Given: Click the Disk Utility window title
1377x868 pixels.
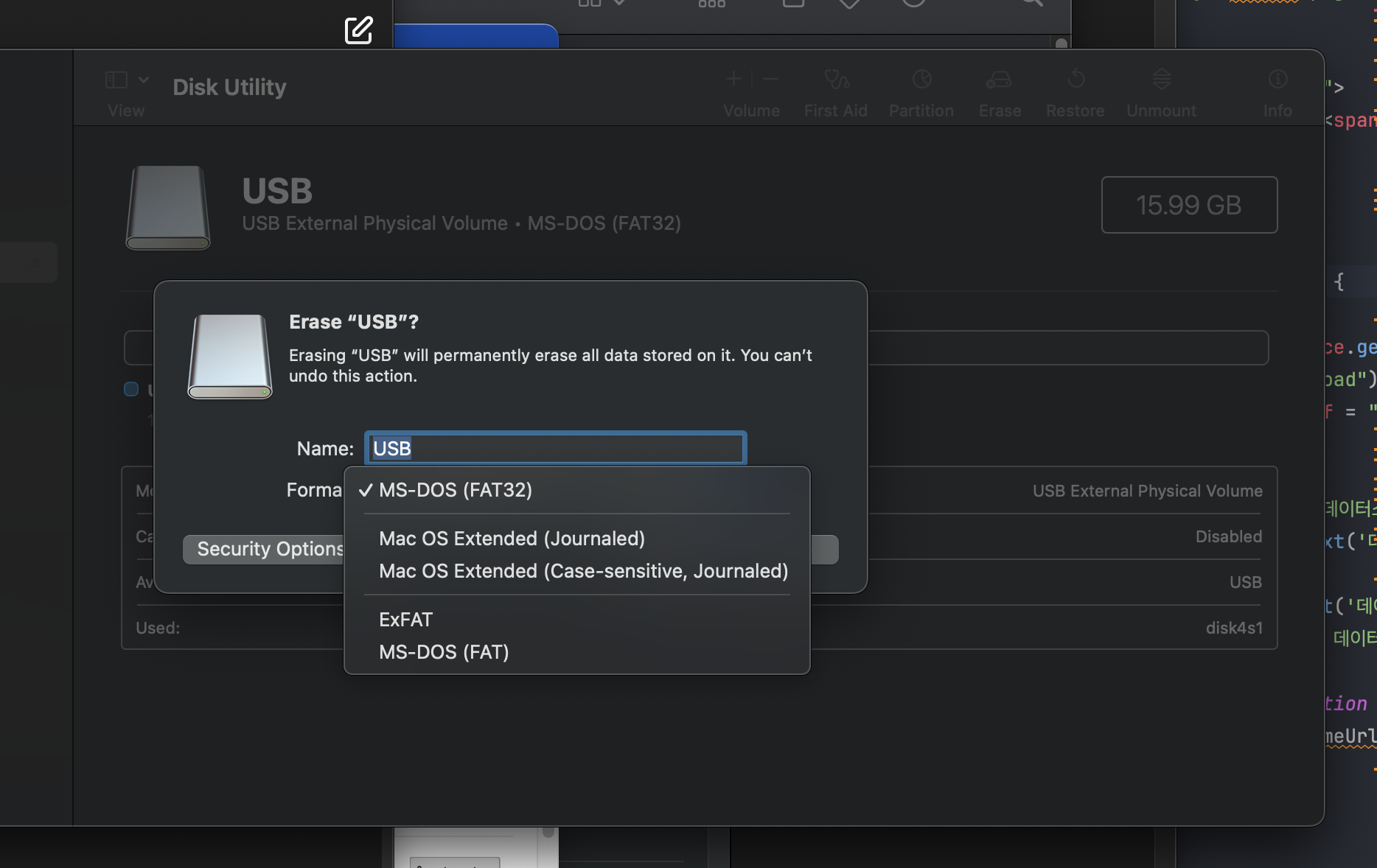Looking at the screenshot, I should click(x=229, y=87).
